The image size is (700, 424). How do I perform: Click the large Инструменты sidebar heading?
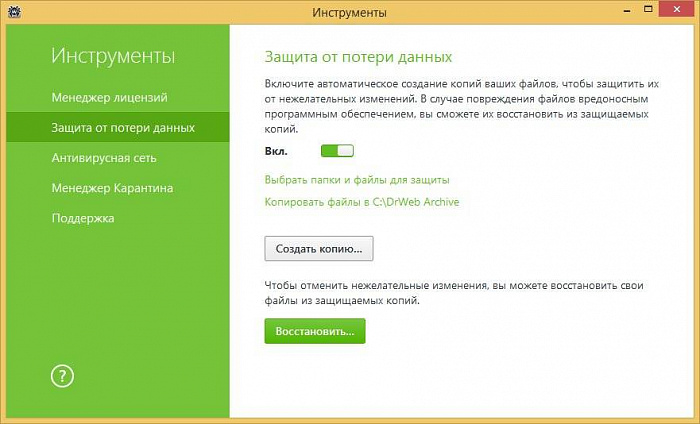click(113, 55)
